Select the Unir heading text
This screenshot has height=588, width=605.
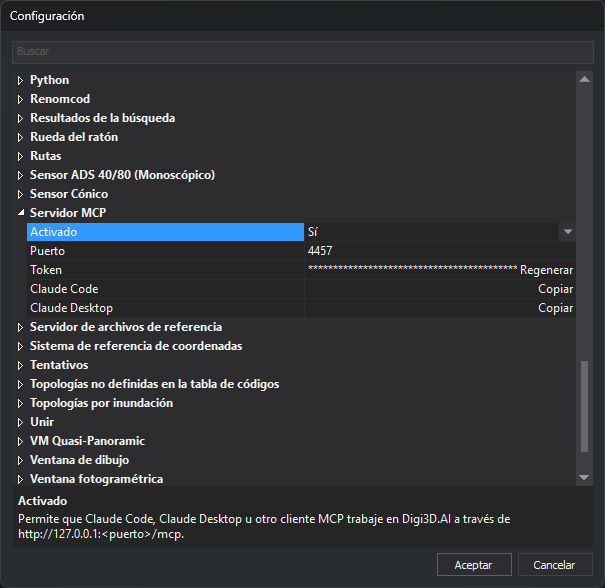pyautogui.click(x=42, y=422)
